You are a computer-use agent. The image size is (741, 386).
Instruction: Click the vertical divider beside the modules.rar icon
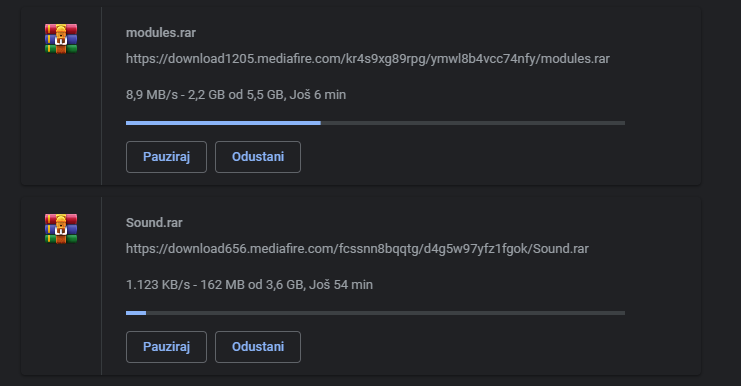[101, 96]
